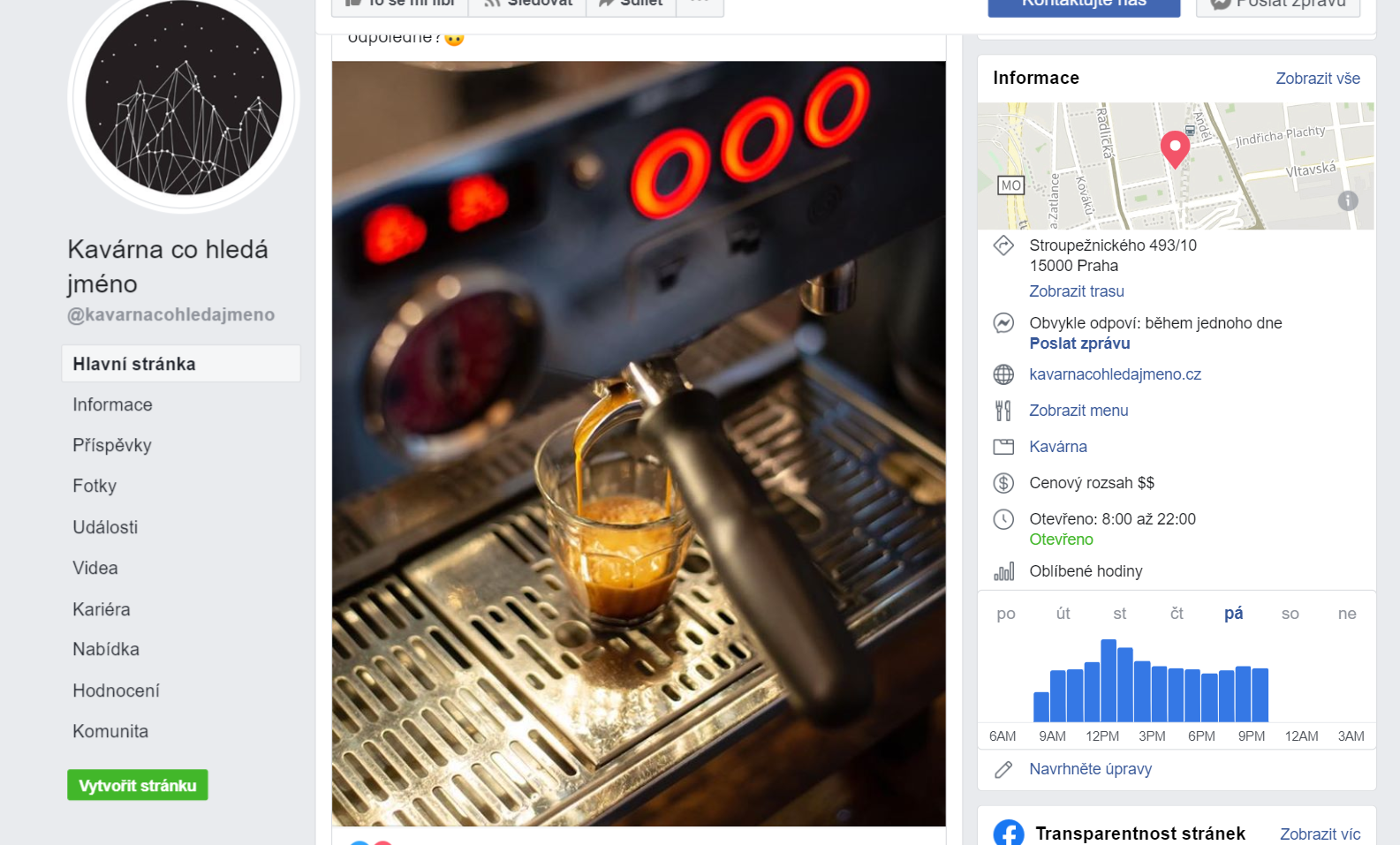This screenshot has height=845, width=1400.
Task: Open the kavarnacohledajmeno.cz website link
Action: [x=1115, y=374]
